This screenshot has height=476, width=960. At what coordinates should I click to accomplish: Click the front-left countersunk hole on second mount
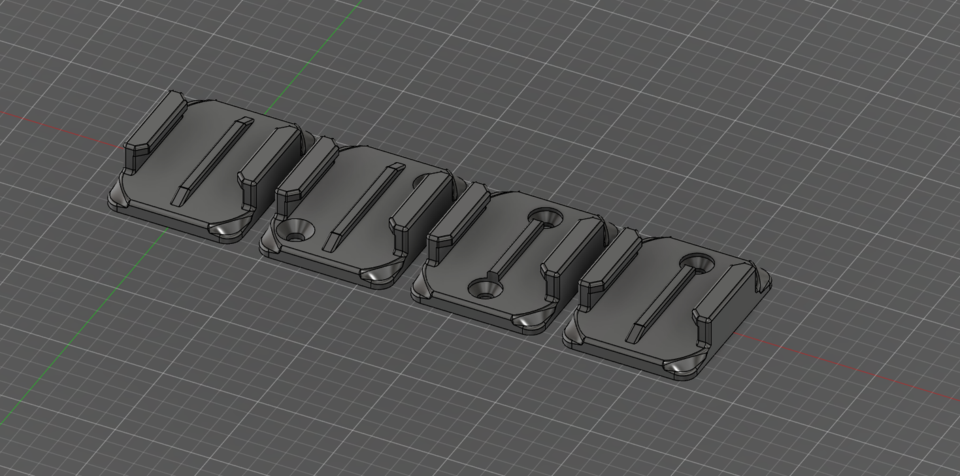click(x=296, y=230)
